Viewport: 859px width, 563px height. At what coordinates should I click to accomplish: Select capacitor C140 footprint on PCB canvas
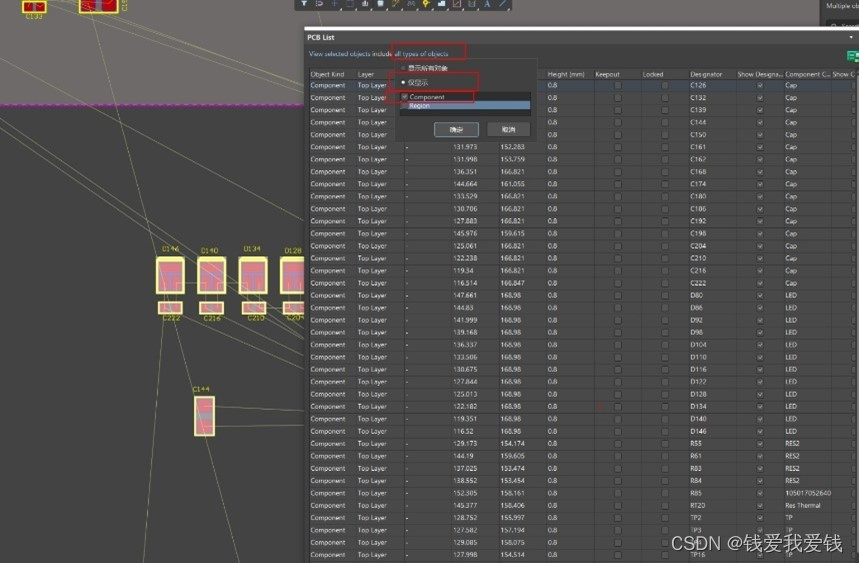pyautogui.click(x=211, y=276)
